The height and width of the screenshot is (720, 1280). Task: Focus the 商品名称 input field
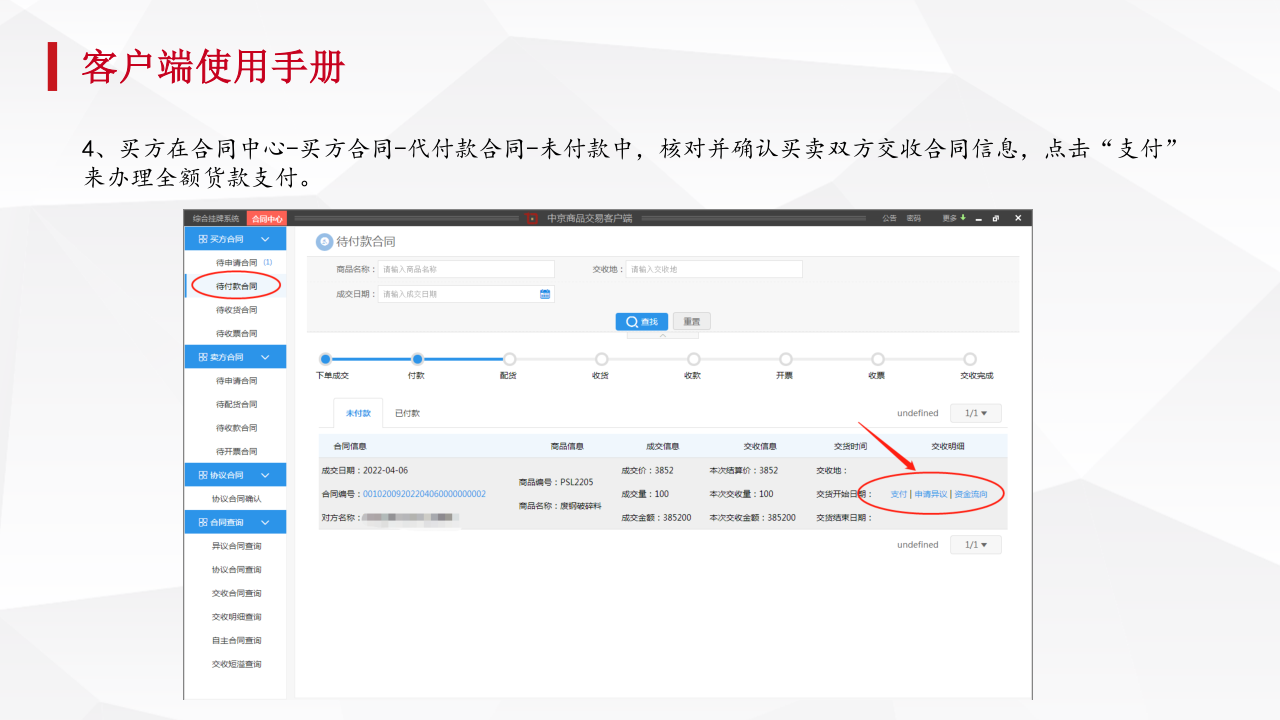pos(466,269)
